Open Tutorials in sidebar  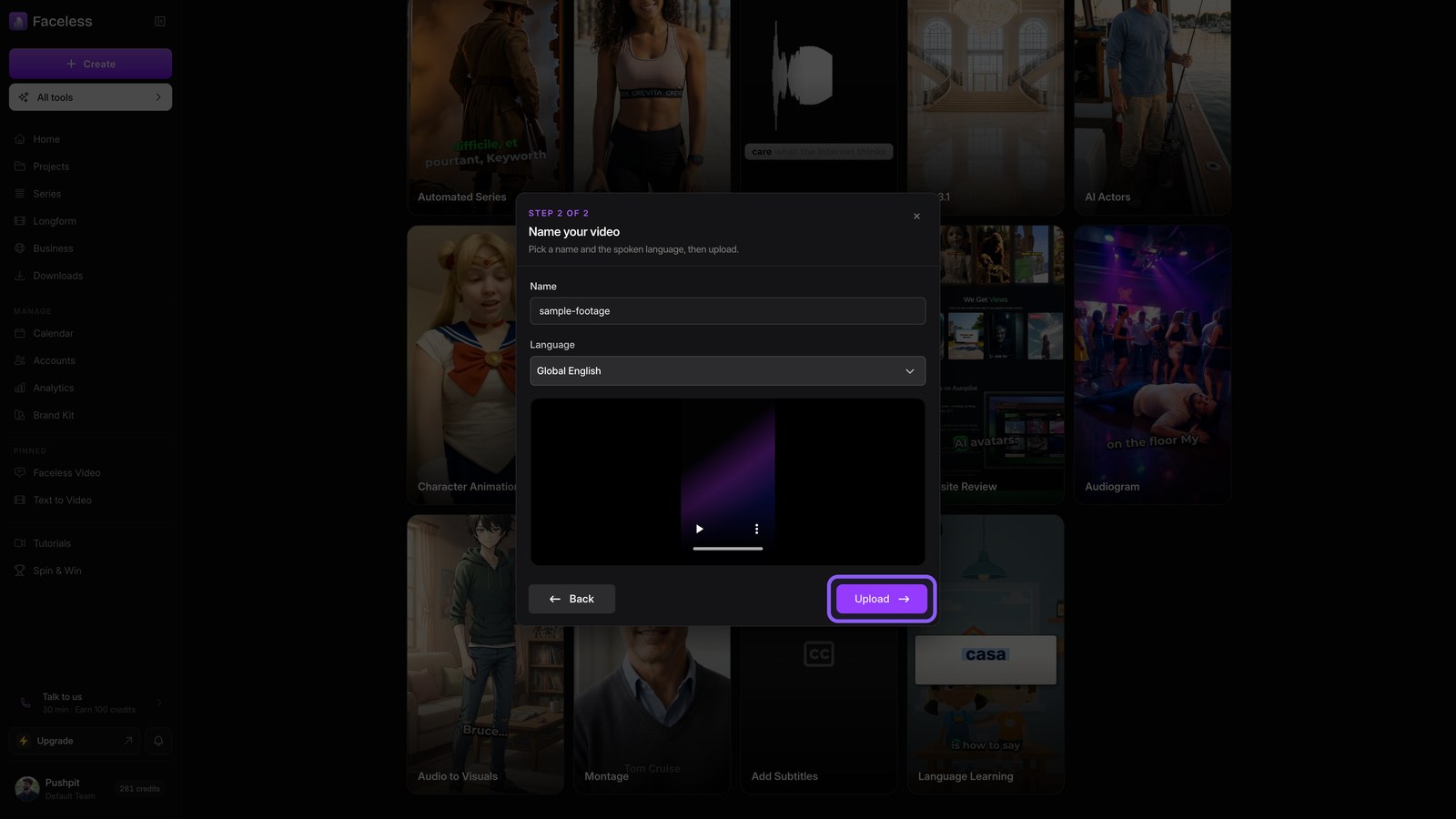90,543
